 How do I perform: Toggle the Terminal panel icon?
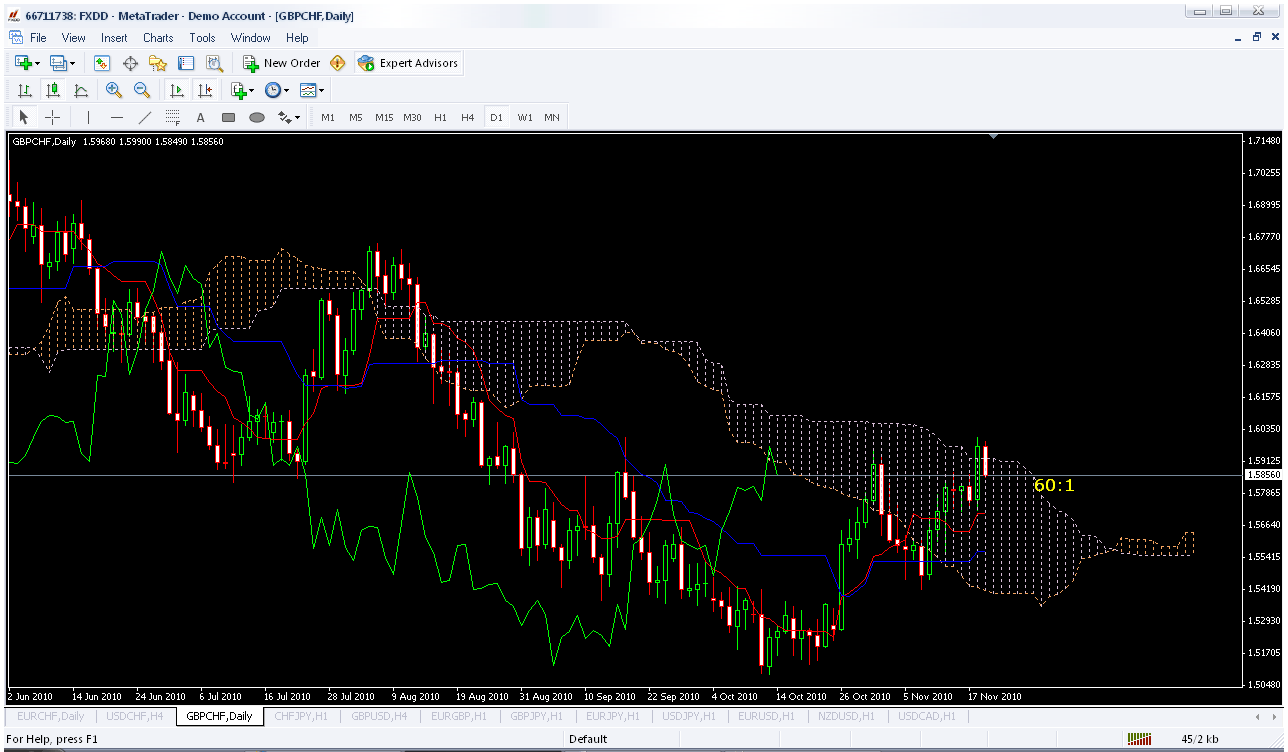click(x=186, y=63)
